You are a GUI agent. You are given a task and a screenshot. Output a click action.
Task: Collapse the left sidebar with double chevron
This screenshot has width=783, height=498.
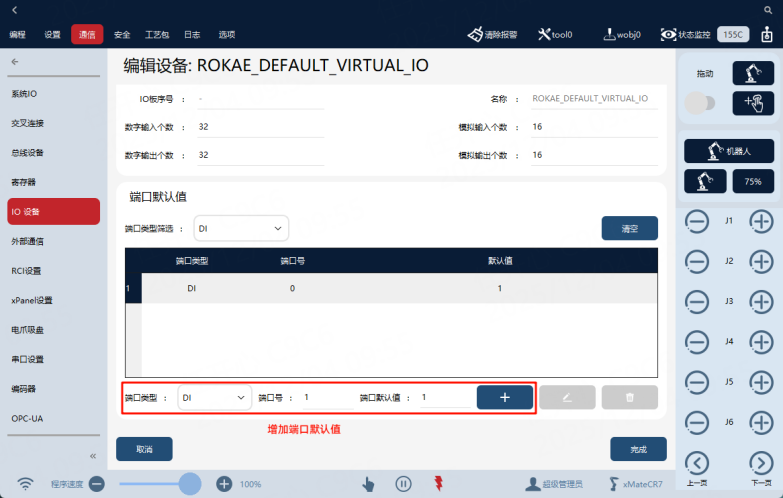click(93, 456)
